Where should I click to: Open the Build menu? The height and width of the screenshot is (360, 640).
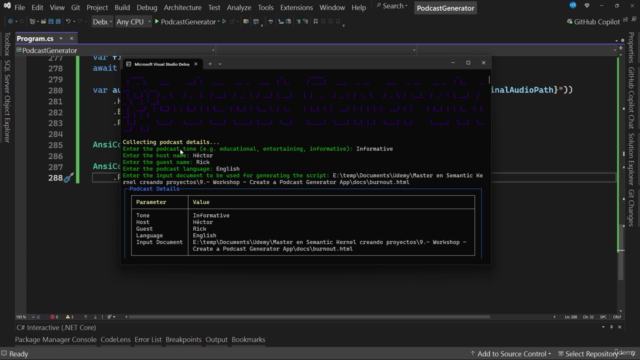click(x=122, y=7)
